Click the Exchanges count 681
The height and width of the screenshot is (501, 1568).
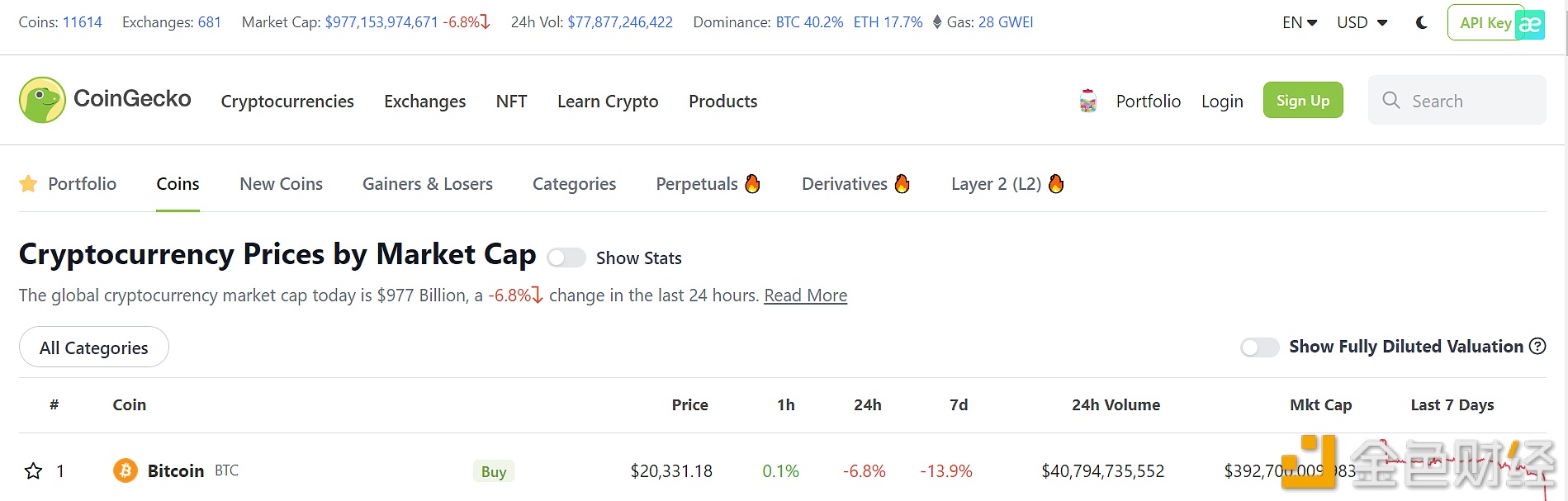coord(210,22)
